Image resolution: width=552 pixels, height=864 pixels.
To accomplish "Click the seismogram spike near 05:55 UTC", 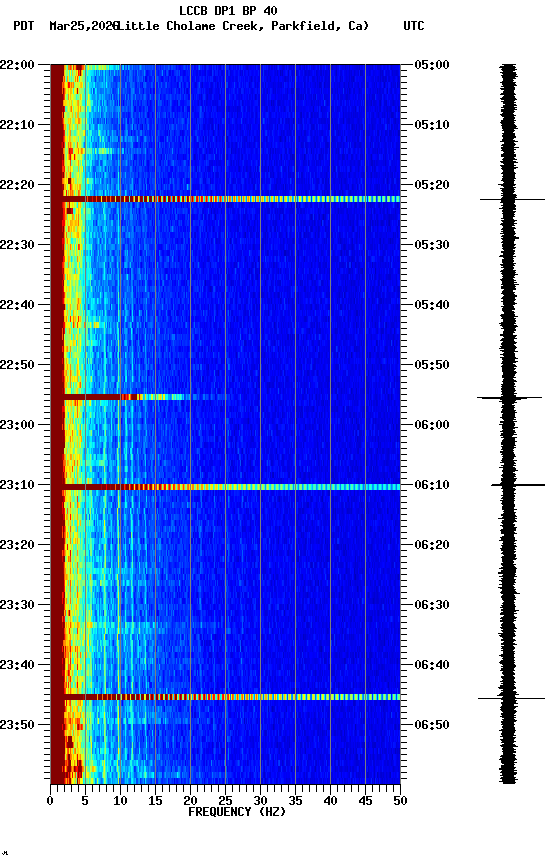I will coord(510,397).
